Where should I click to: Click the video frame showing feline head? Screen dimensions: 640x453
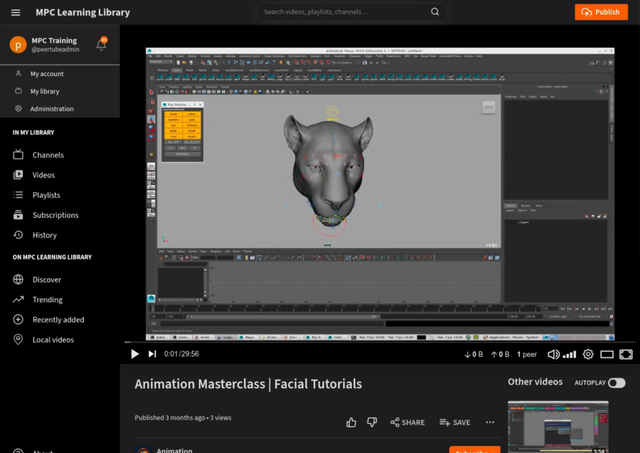point(380,194)
